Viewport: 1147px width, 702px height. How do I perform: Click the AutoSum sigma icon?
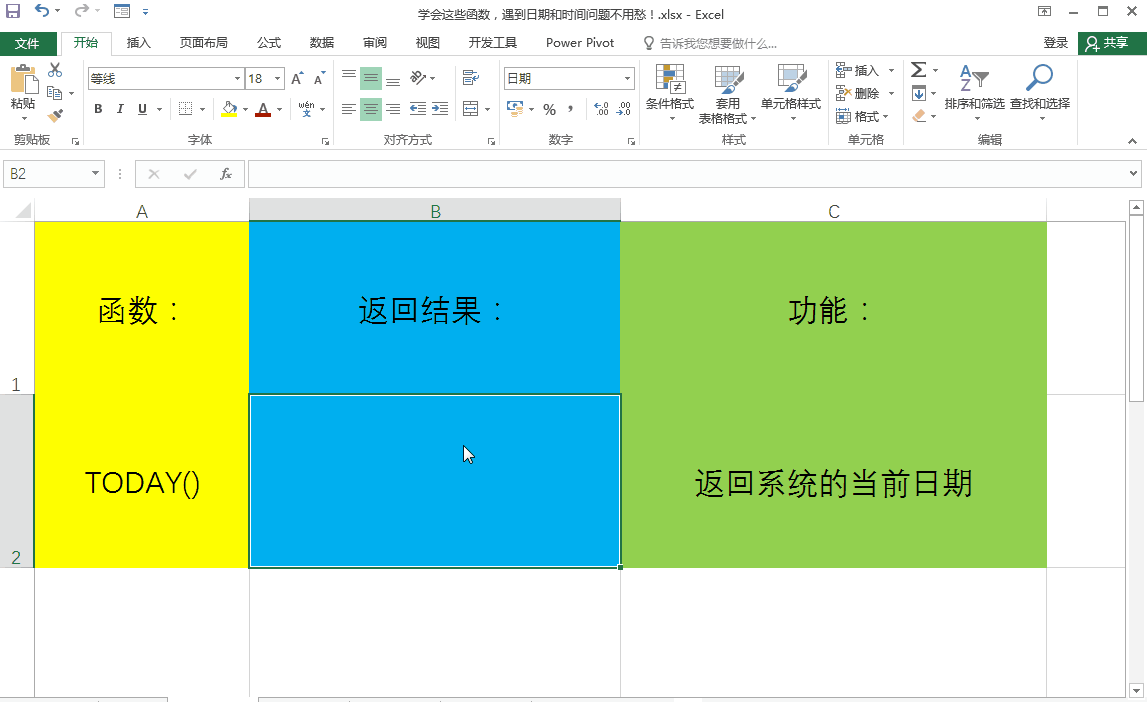919,70
